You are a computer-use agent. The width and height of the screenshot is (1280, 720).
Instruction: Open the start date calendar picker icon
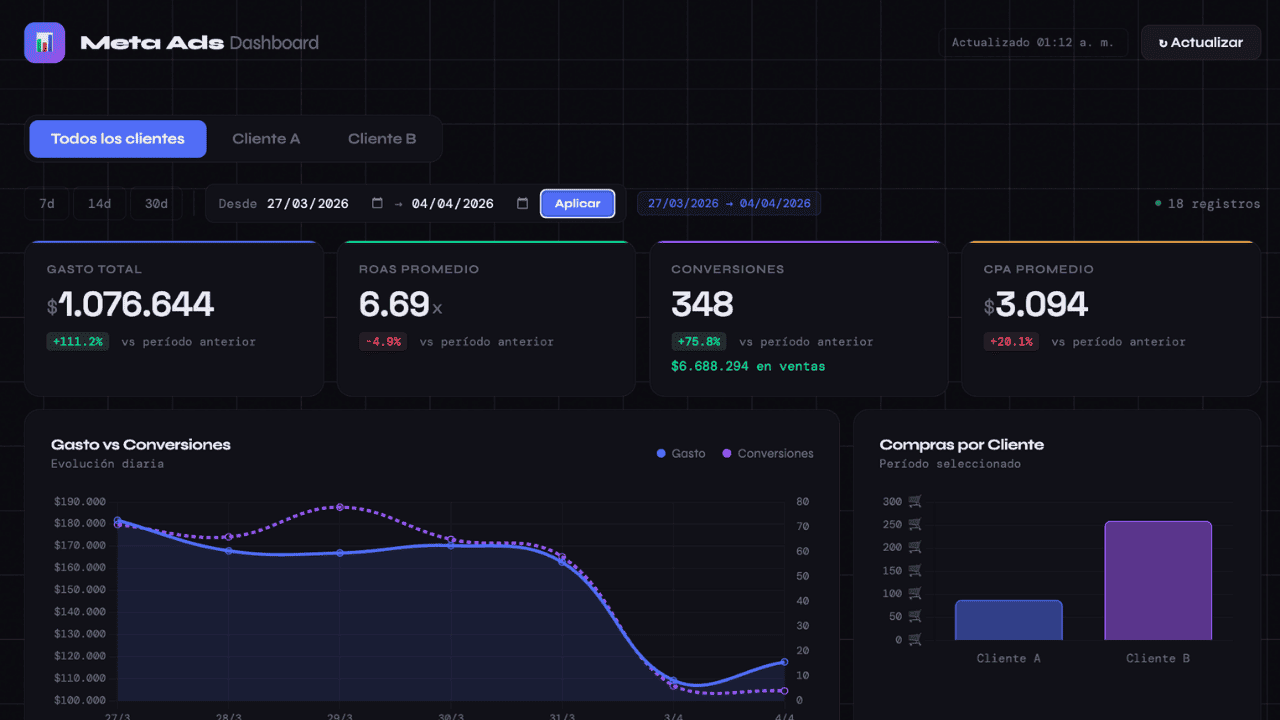click(377, 203)
